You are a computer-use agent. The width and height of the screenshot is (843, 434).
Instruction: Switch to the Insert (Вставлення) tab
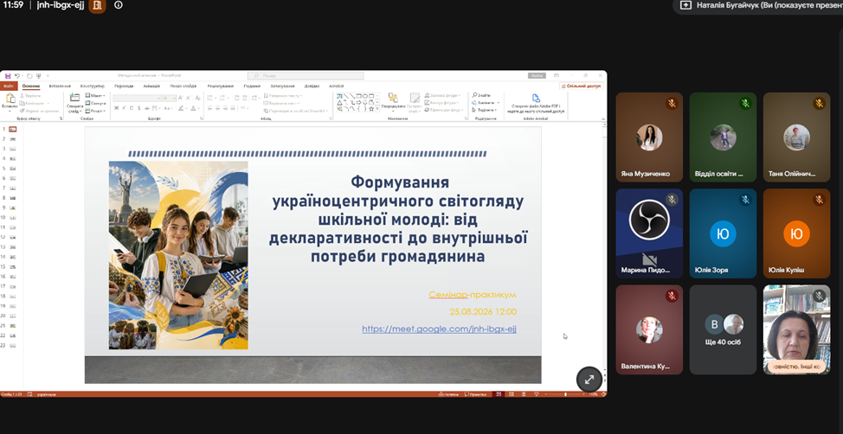[60, 86]
